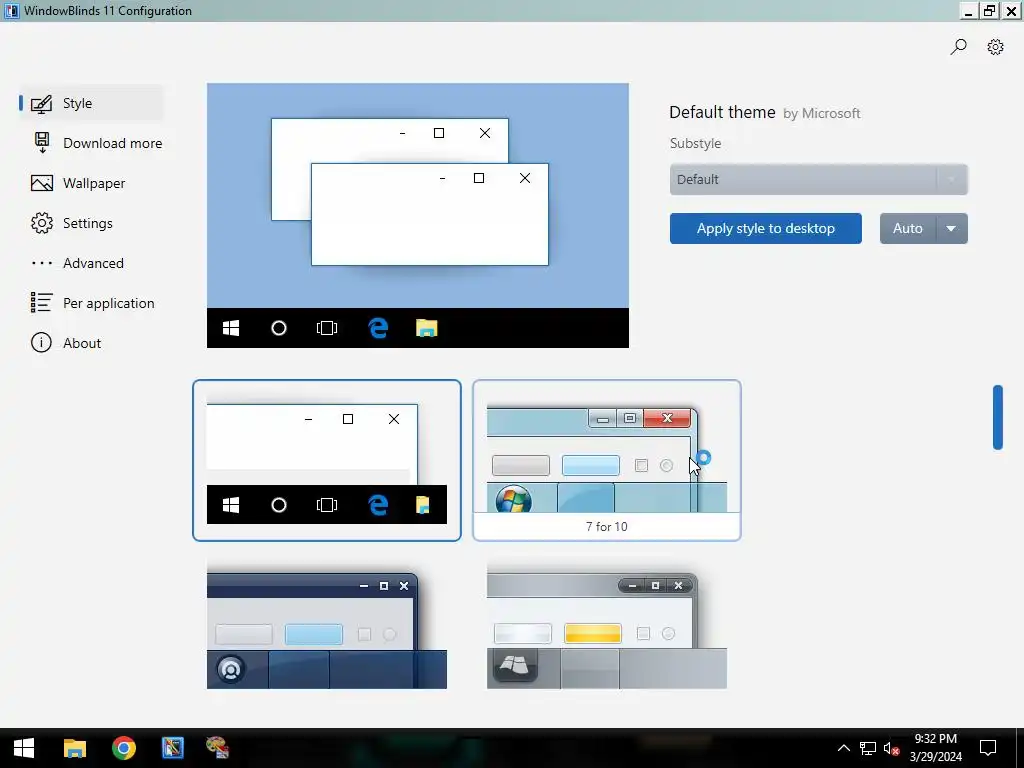Show hidden tray icons chevron
This screenshot has width=1024, height=768.
(844, 748)
